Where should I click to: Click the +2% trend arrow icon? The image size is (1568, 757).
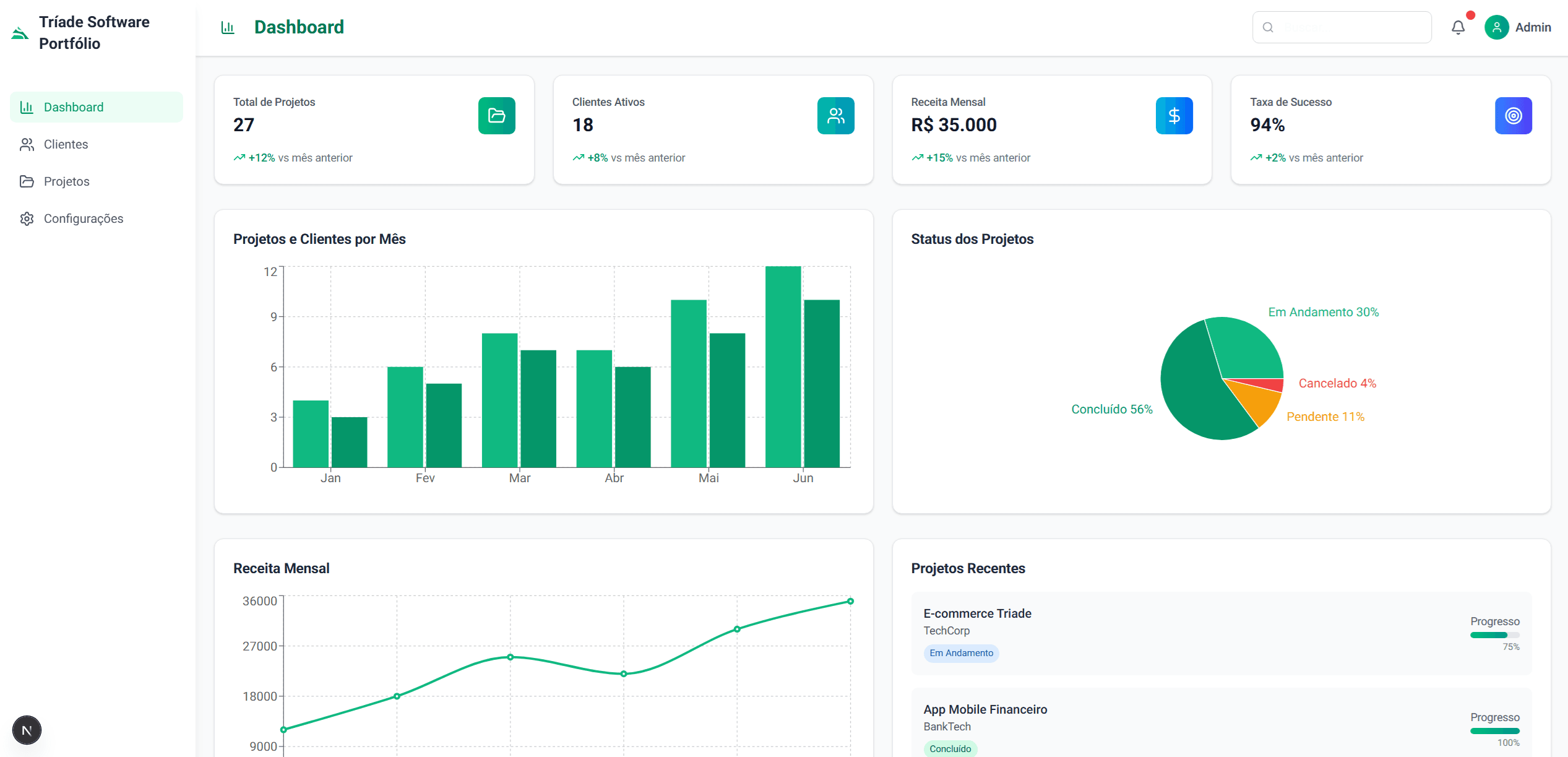1256,158
